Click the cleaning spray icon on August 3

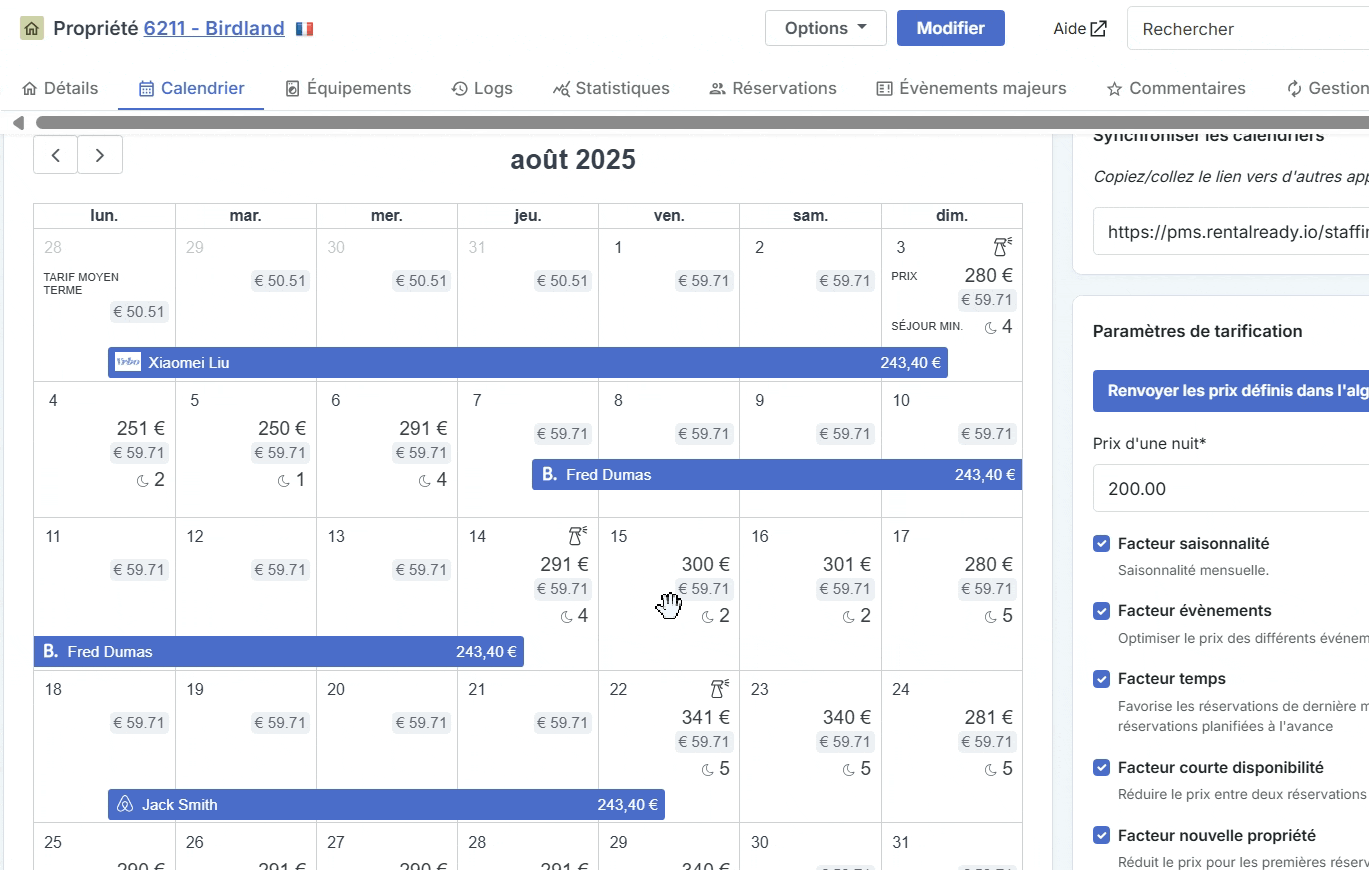[1002, 247]
